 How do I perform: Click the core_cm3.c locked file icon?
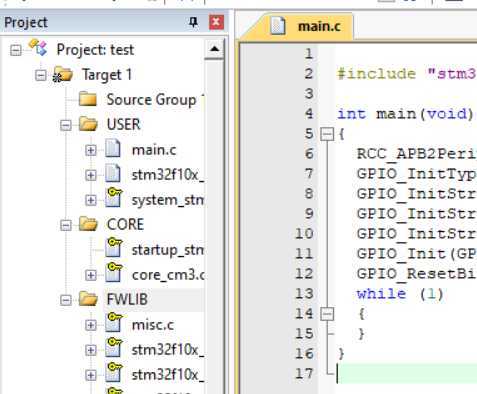tap(114, 272)
